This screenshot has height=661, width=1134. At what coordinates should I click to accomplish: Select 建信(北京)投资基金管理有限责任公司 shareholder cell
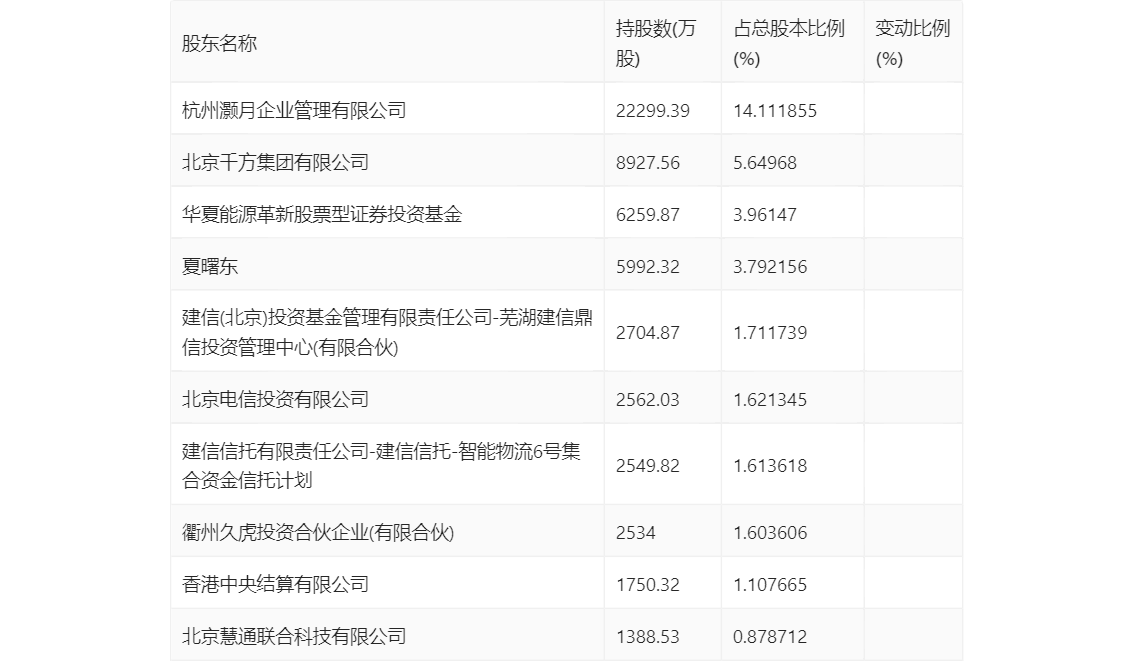pyautogui.click(x=387, y=333)
